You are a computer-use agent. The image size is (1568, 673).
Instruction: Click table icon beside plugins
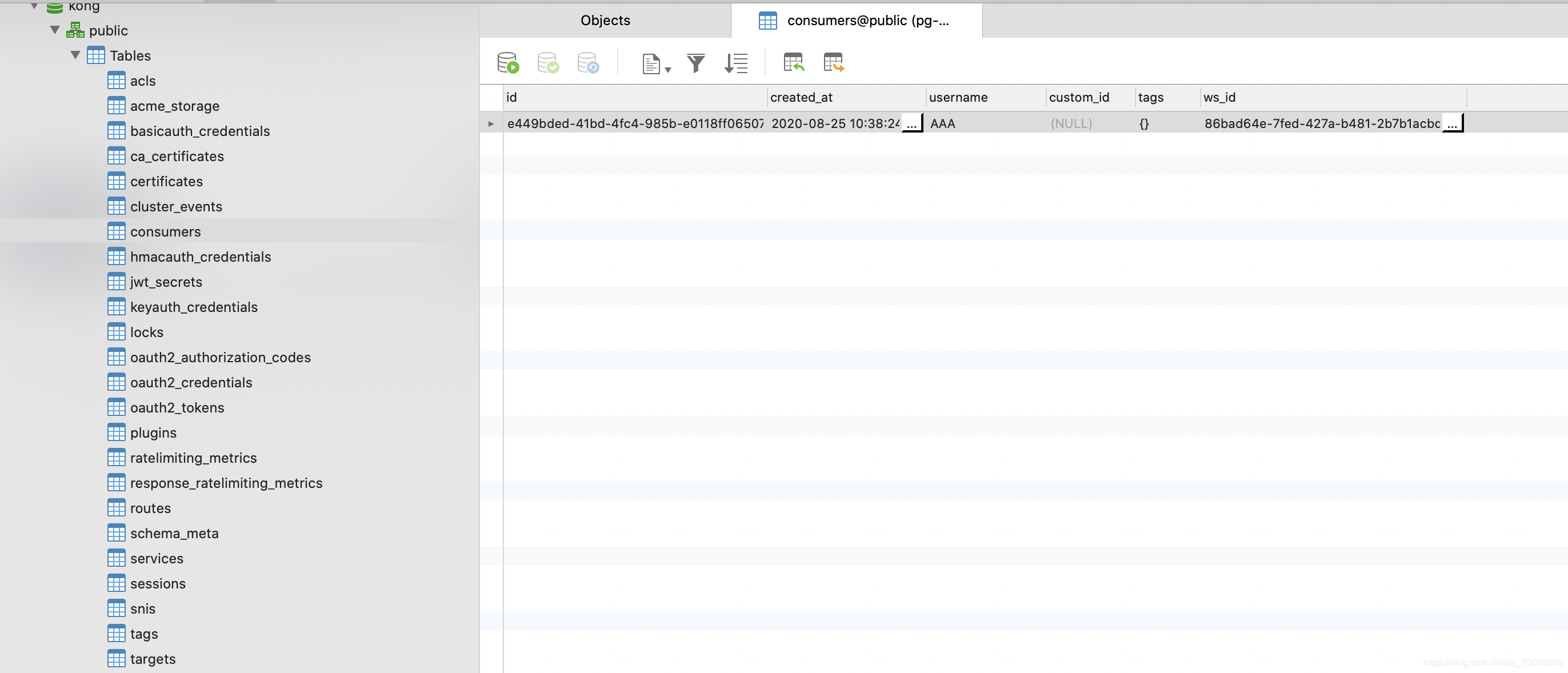pos(116,432)
